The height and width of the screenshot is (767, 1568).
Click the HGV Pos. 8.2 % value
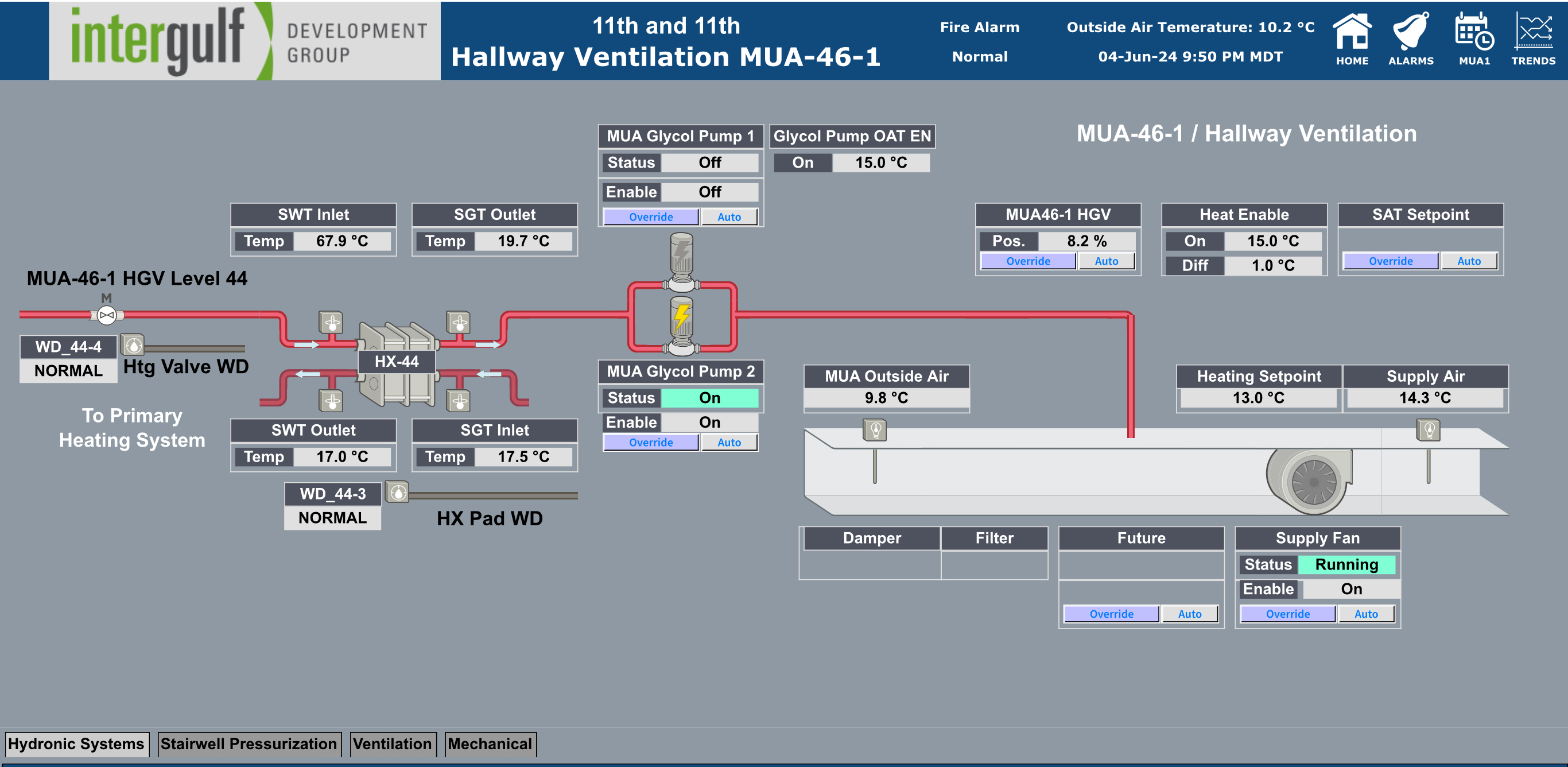point(1086,241)
